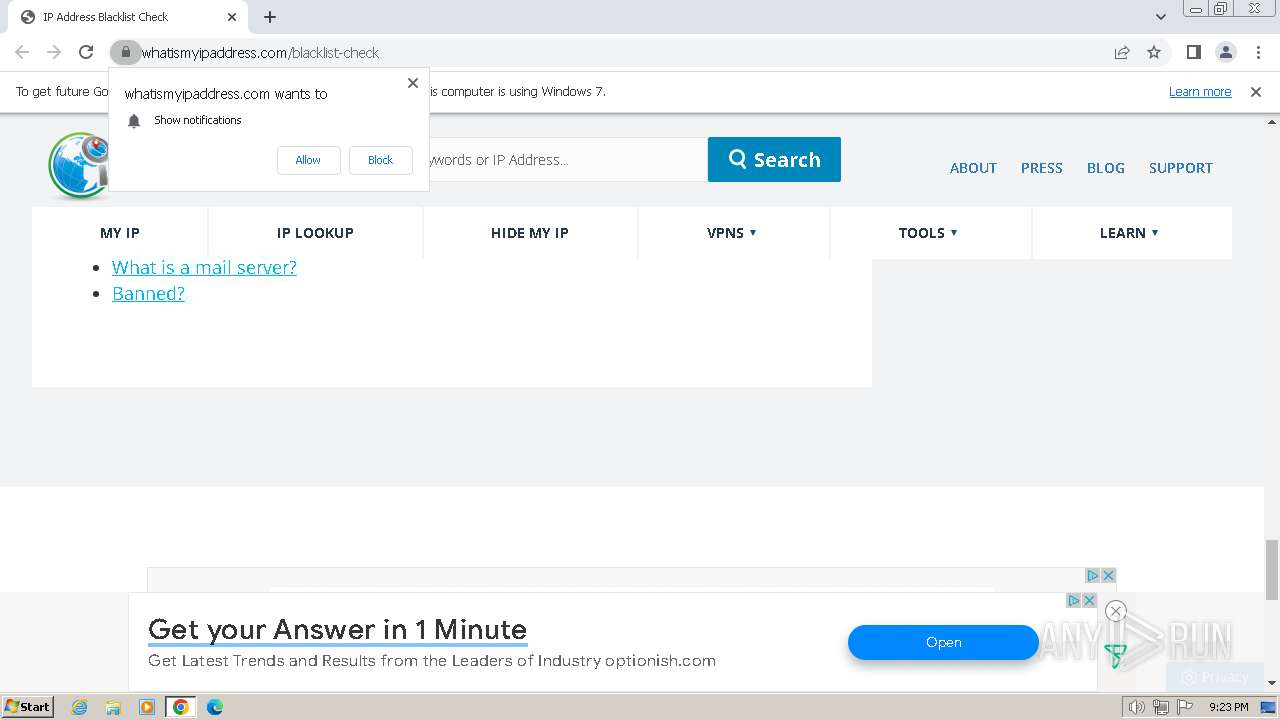Image resolution: width=1280 pixels, height=720 pixels.
Task: Open tab search dropdown arrow
Action: 1161,17
